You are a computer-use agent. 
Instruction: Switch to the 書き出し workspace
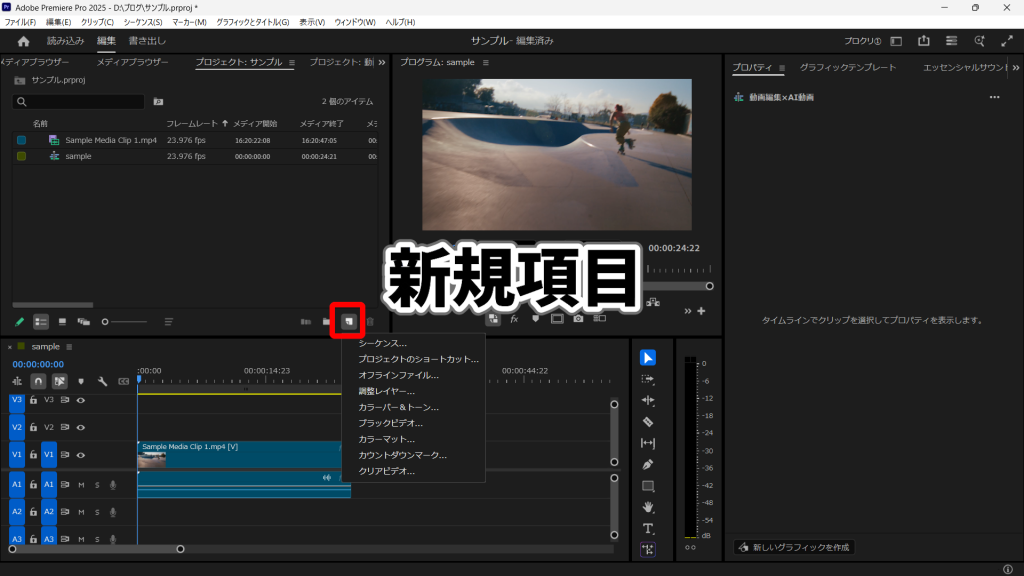coord(147,41)
